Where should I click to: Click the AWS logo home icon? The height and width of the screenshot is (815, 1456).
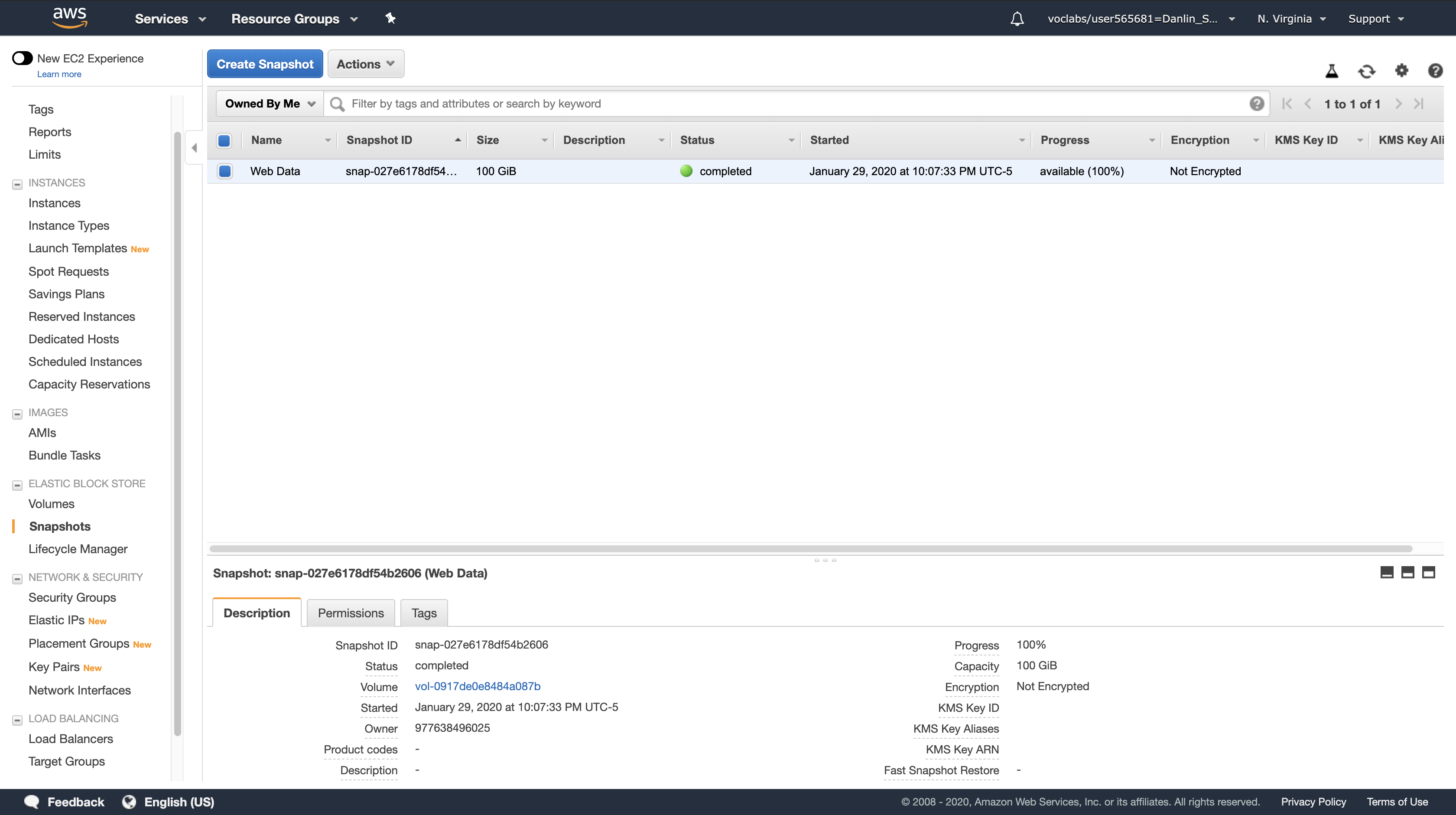[x=69, y=17]
